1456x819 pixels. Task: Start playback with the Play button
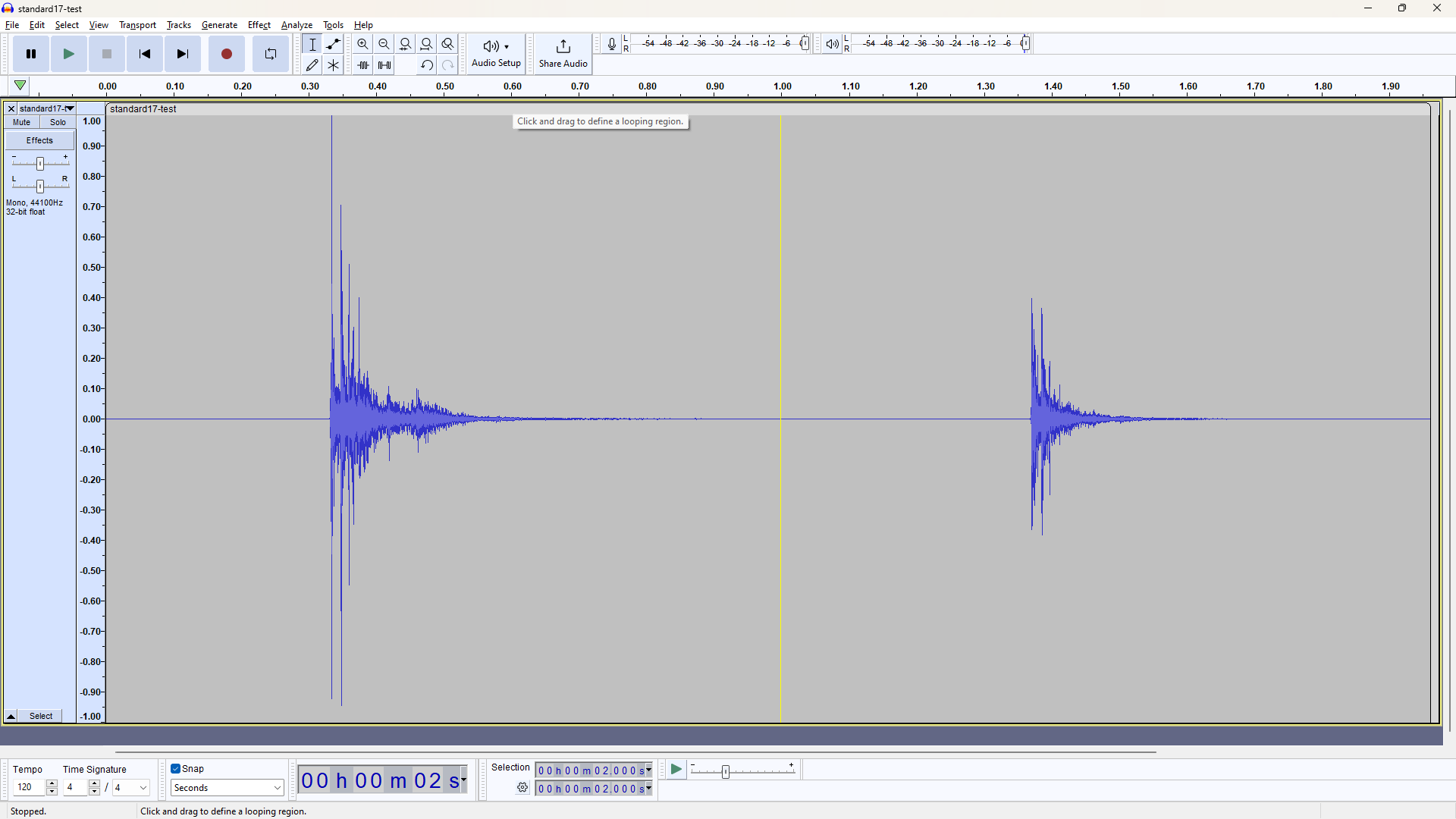(69, 54)
